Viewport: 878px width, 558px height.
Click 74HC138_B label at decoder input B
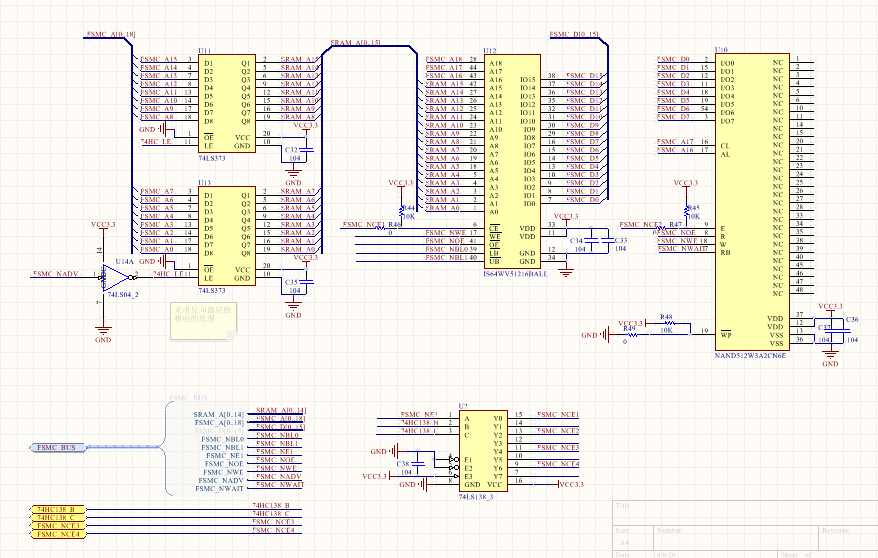coord(420,423)
